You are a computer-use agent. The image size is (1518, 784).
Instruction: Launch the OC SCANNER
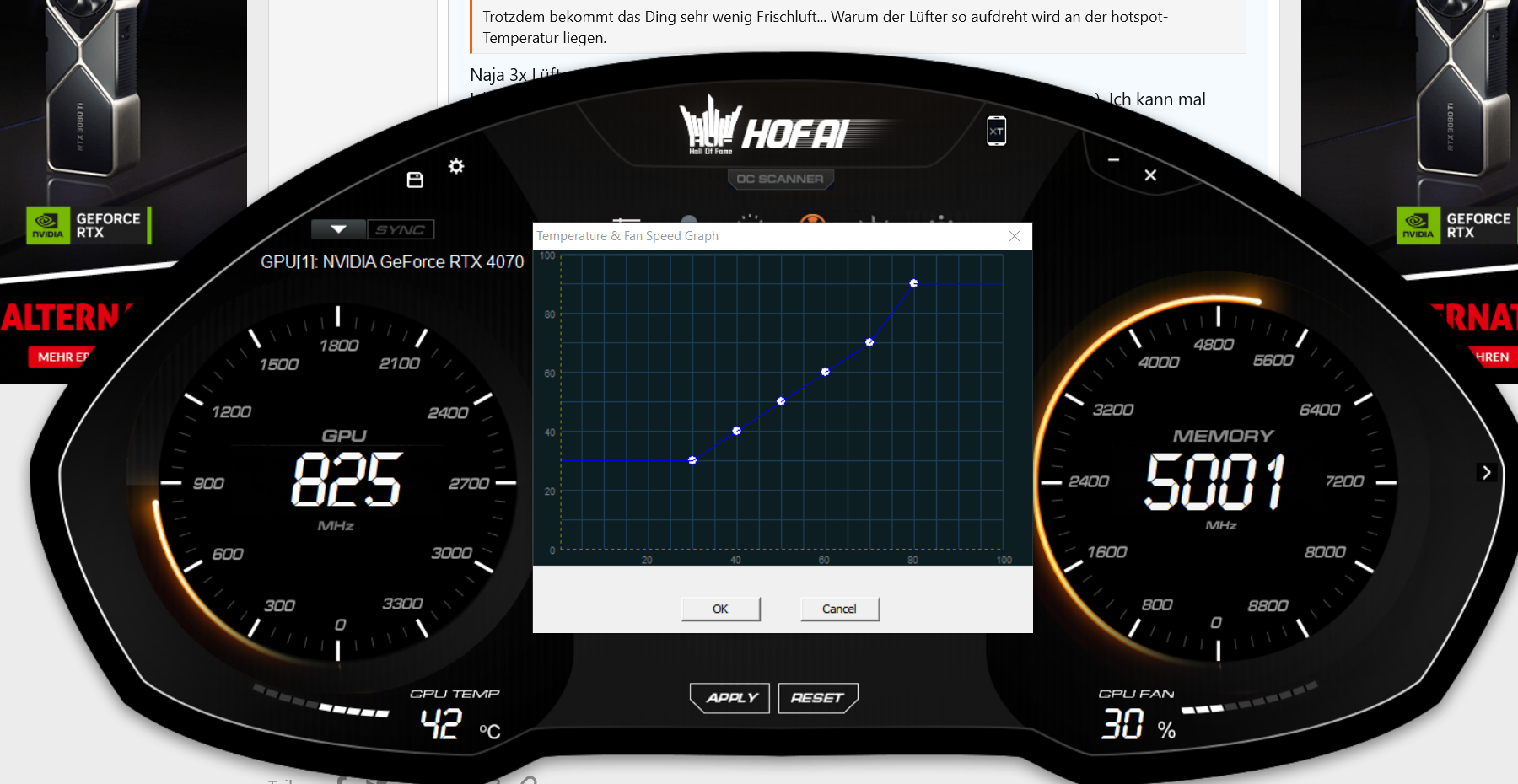(x=780, y=179)
